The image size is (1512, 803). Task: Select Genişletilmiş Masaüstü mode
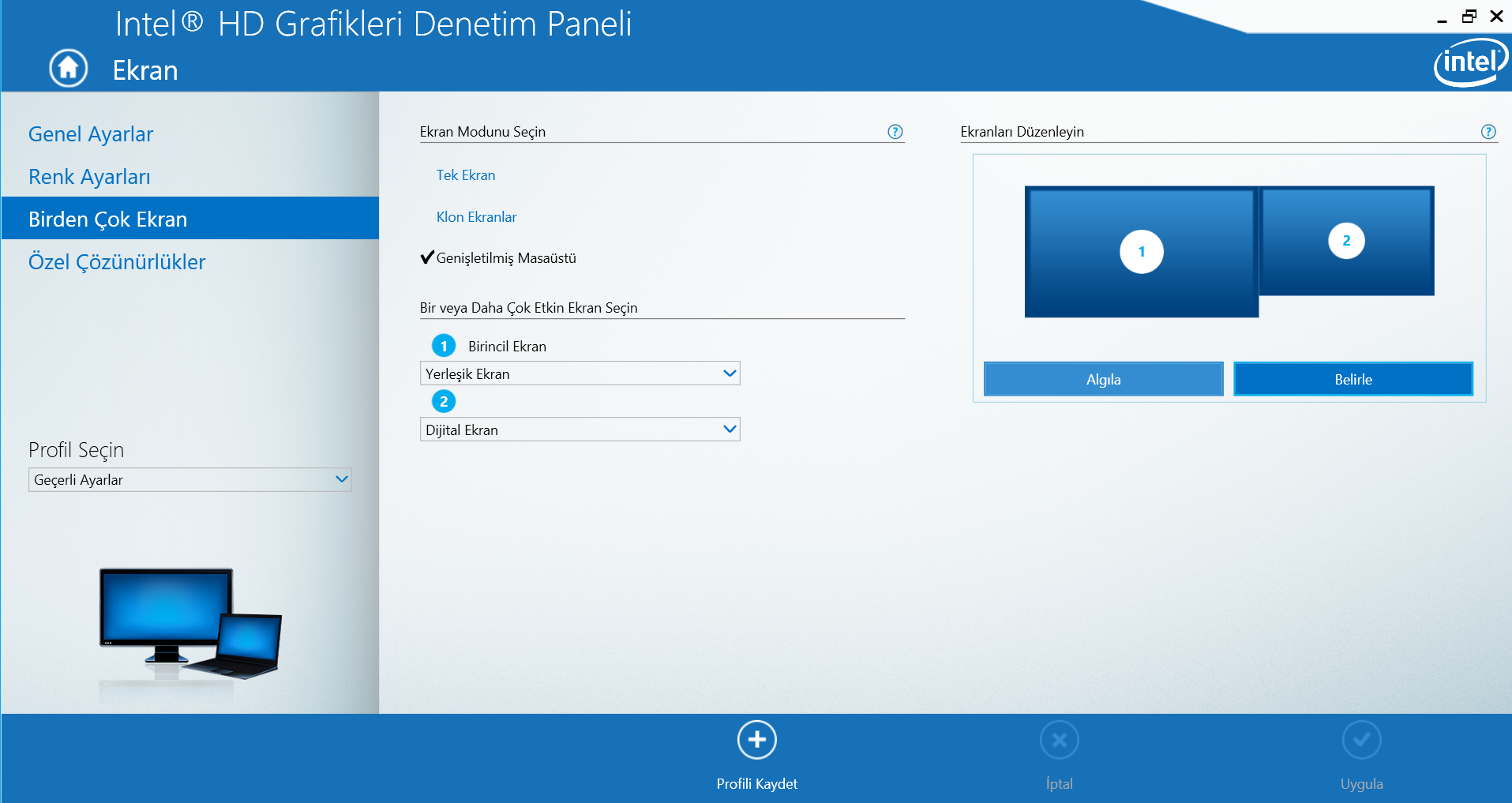coord(505,258)
